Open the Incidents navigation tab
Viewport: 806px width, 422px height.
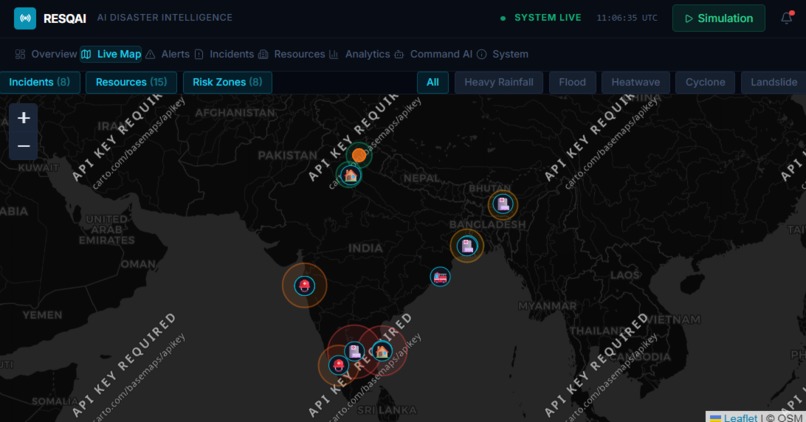coord(225,54)
